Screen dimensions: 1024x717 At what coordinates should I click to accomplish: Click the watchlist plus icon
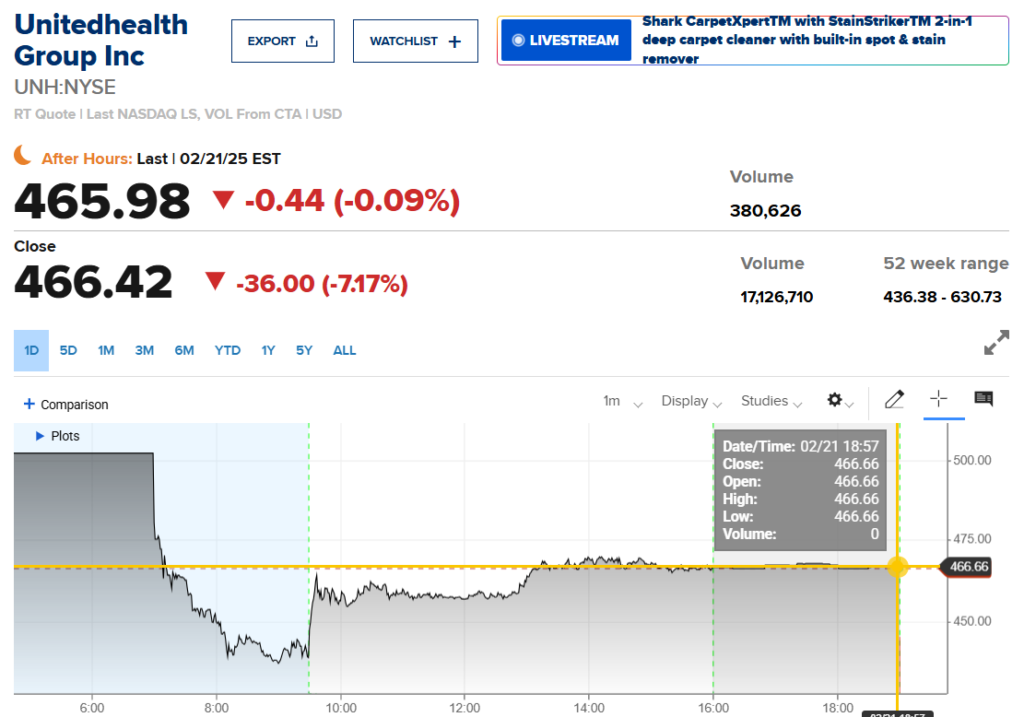(x=455, y=41)
